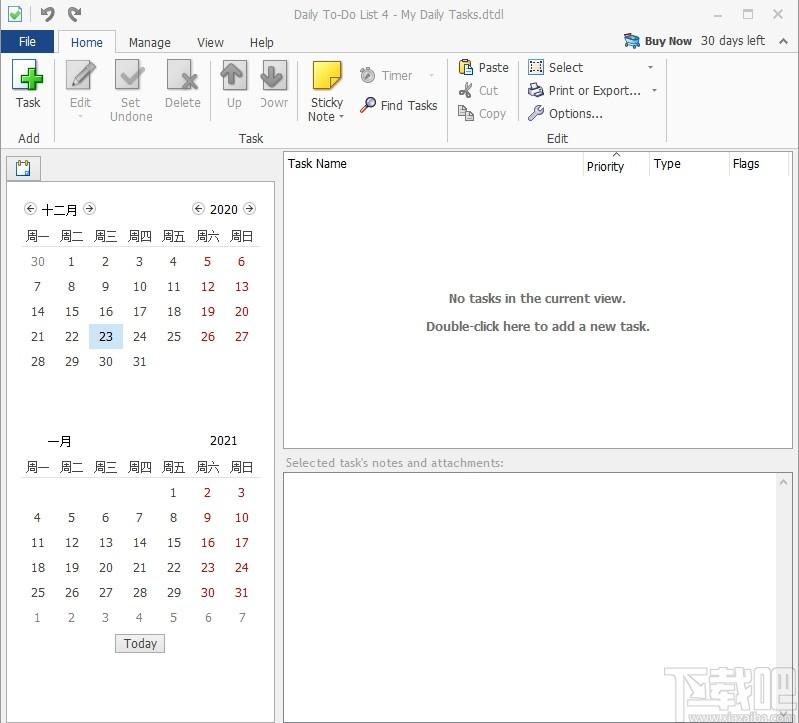Click the Select marquee icon
799x723 pixels.
(536, 67)
